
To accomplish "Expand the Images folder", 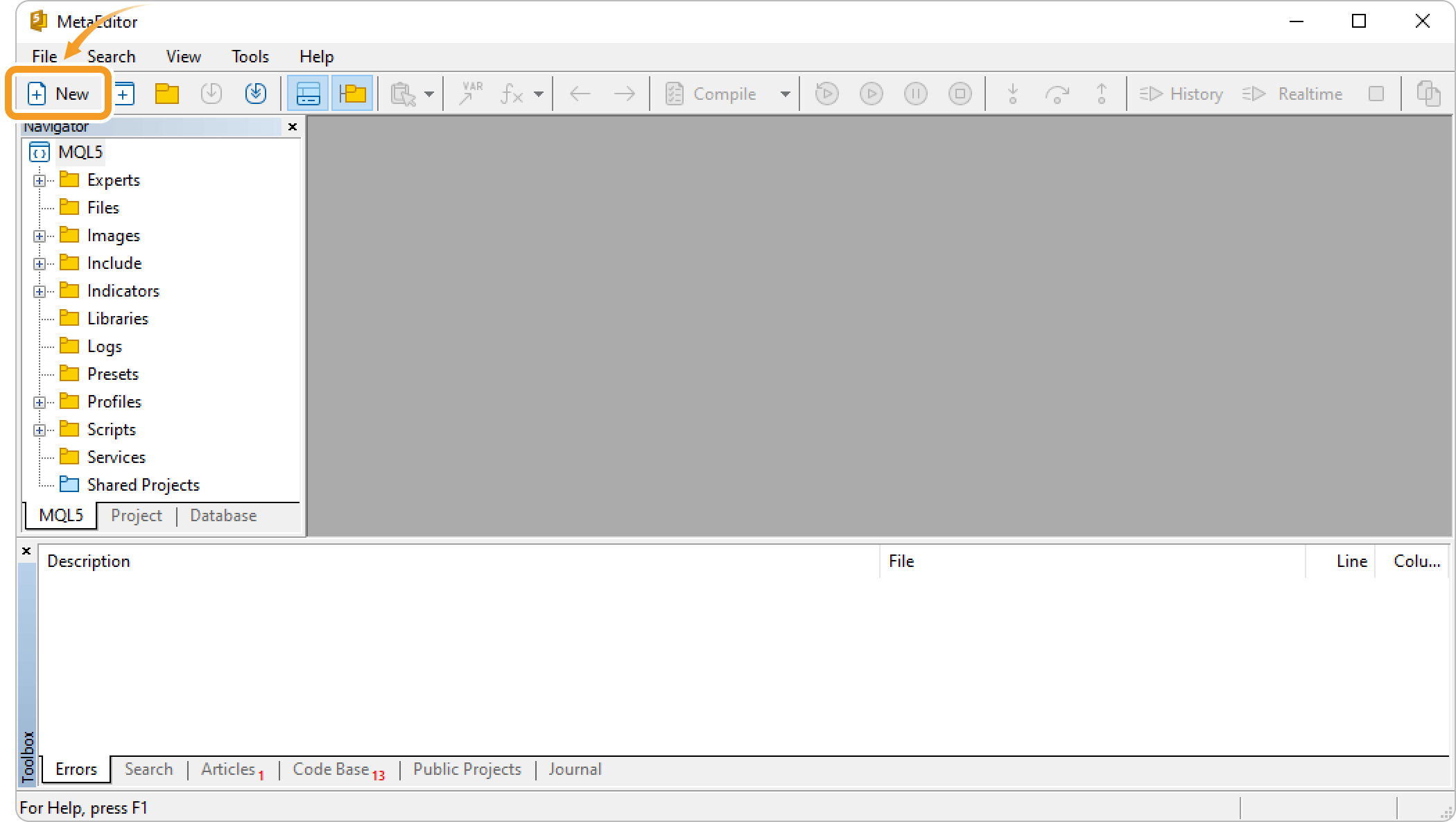I will [40, 236].
